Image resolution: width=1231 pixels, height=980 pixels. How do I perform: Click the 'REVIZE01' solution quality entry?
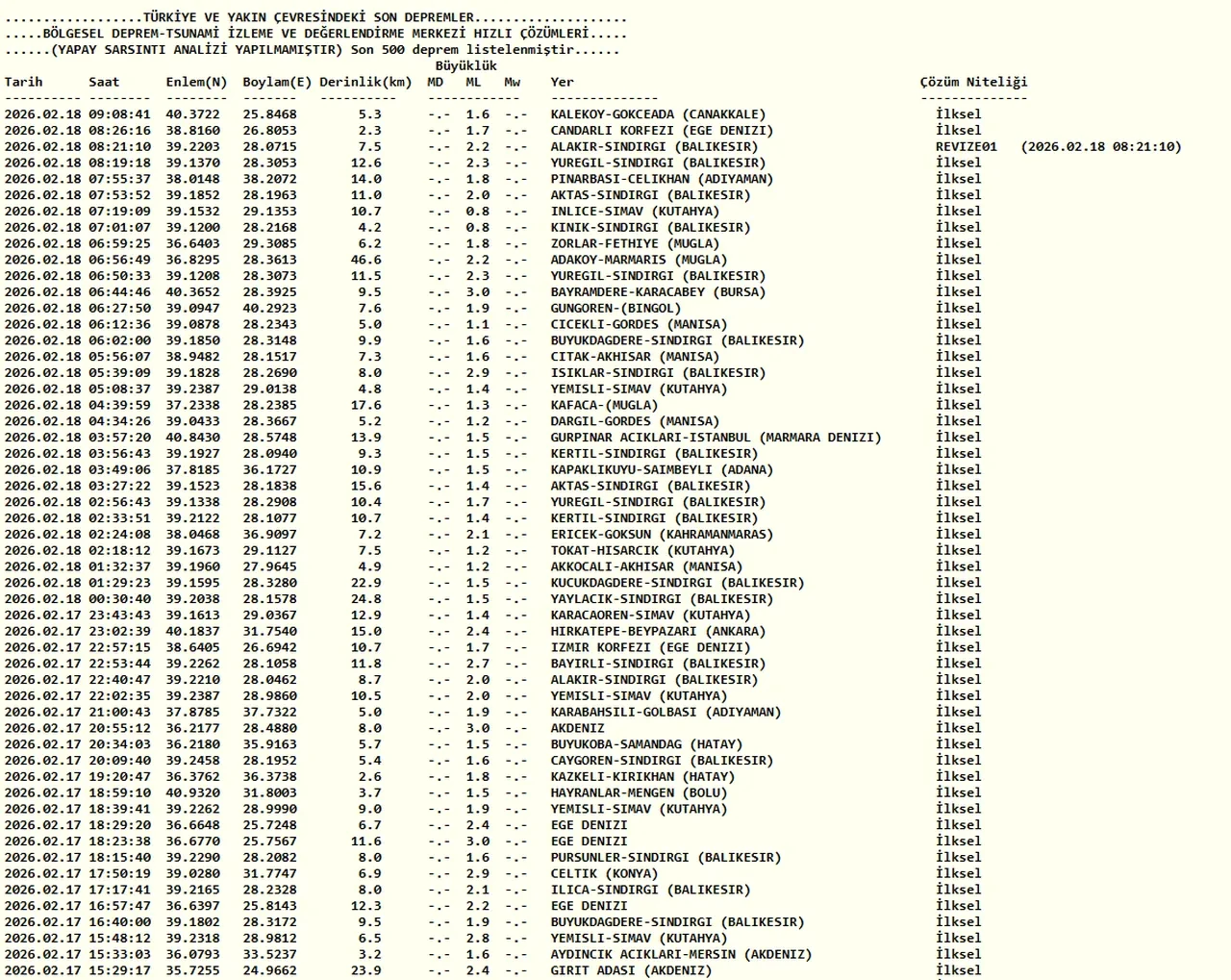click(966, 146)
